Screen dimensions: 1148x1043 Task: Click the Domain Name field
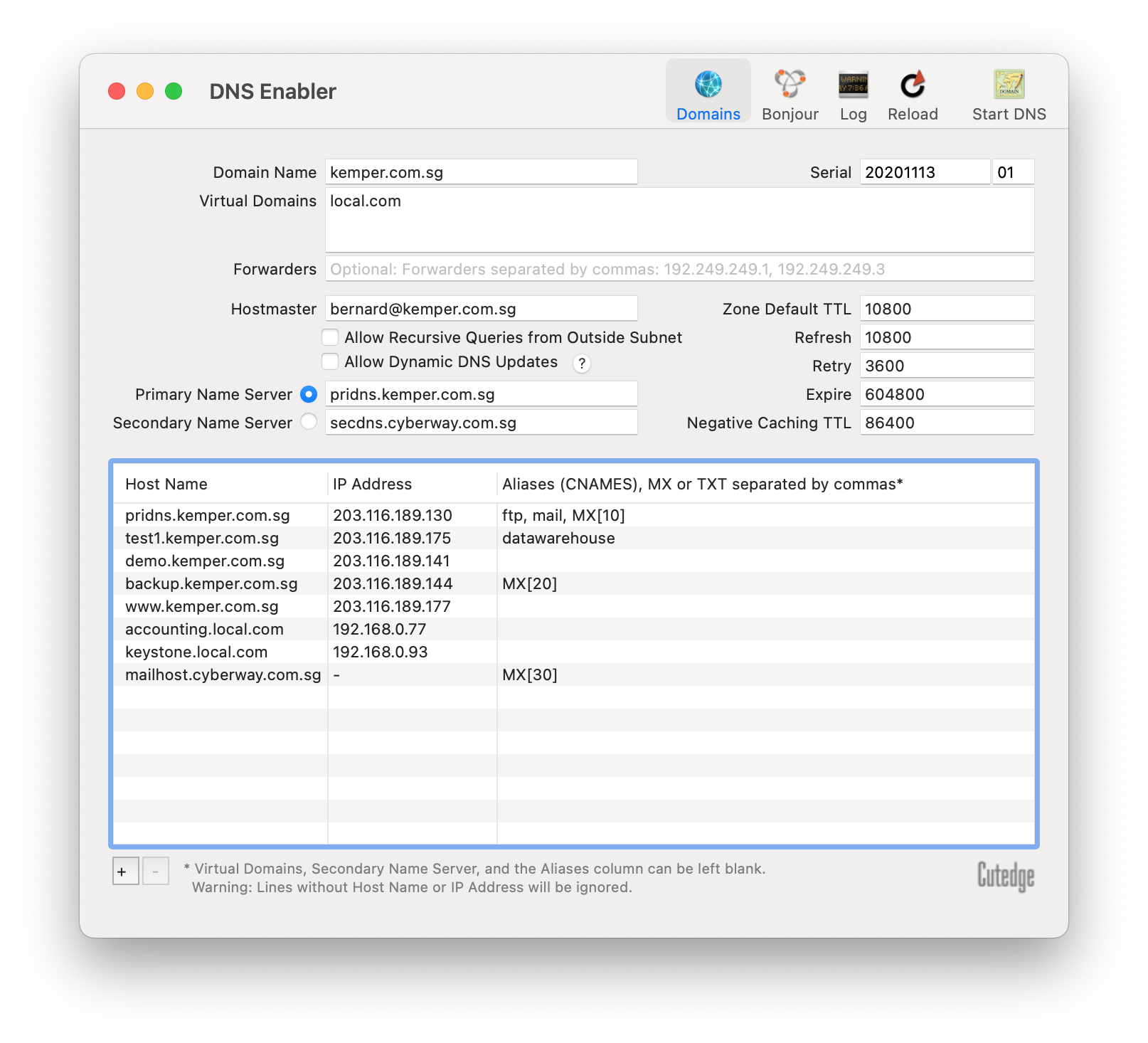pos(481,172)
